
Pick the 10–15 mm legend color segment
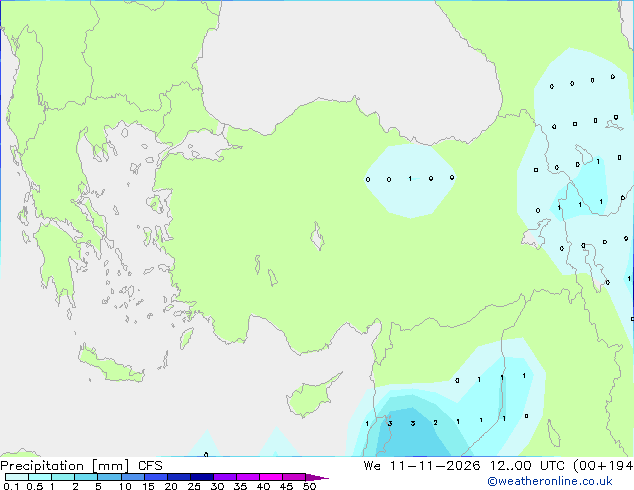[132, 477]
